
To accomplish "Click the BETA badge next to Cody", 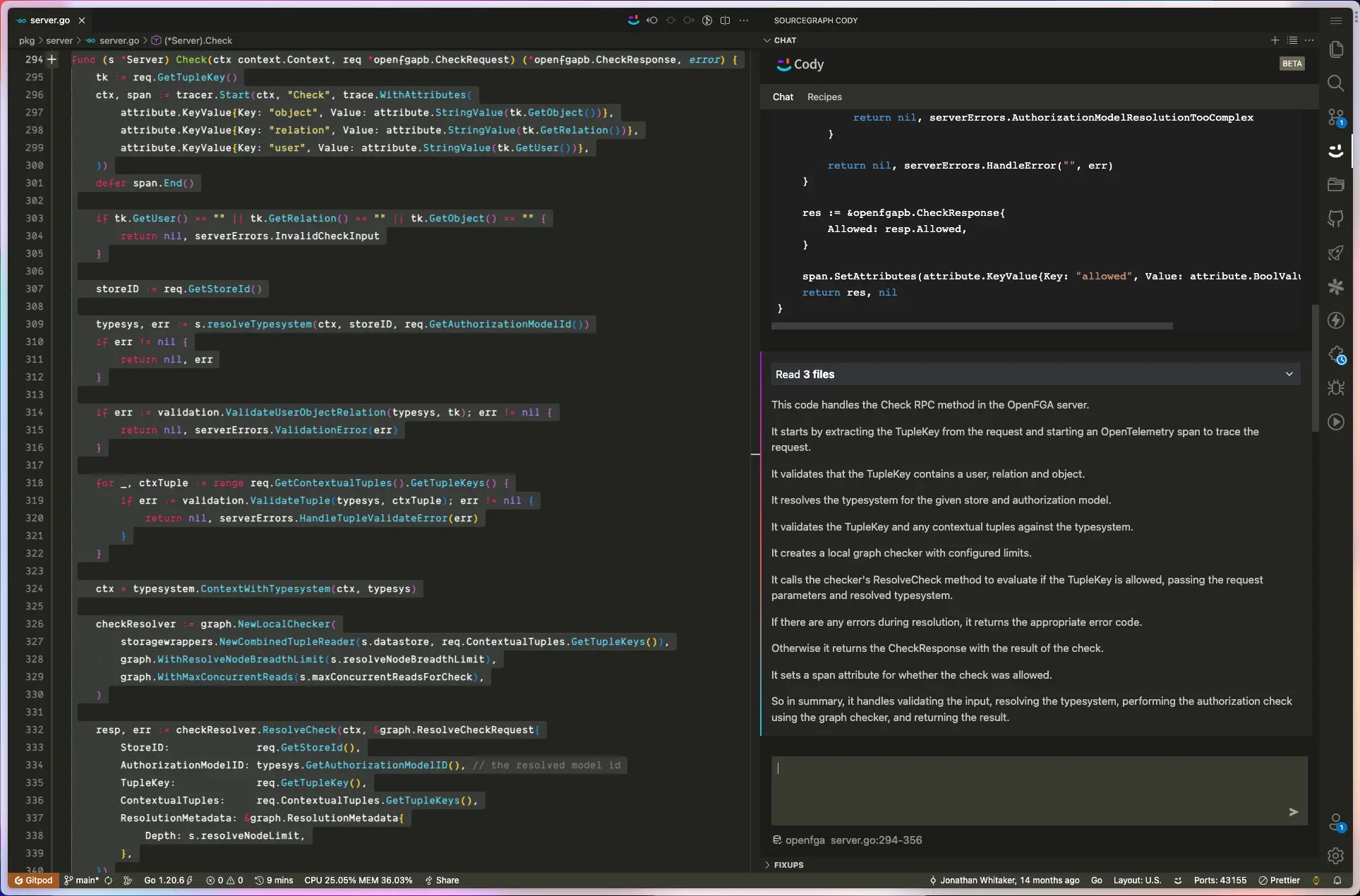I will (x=1292, y=63).
